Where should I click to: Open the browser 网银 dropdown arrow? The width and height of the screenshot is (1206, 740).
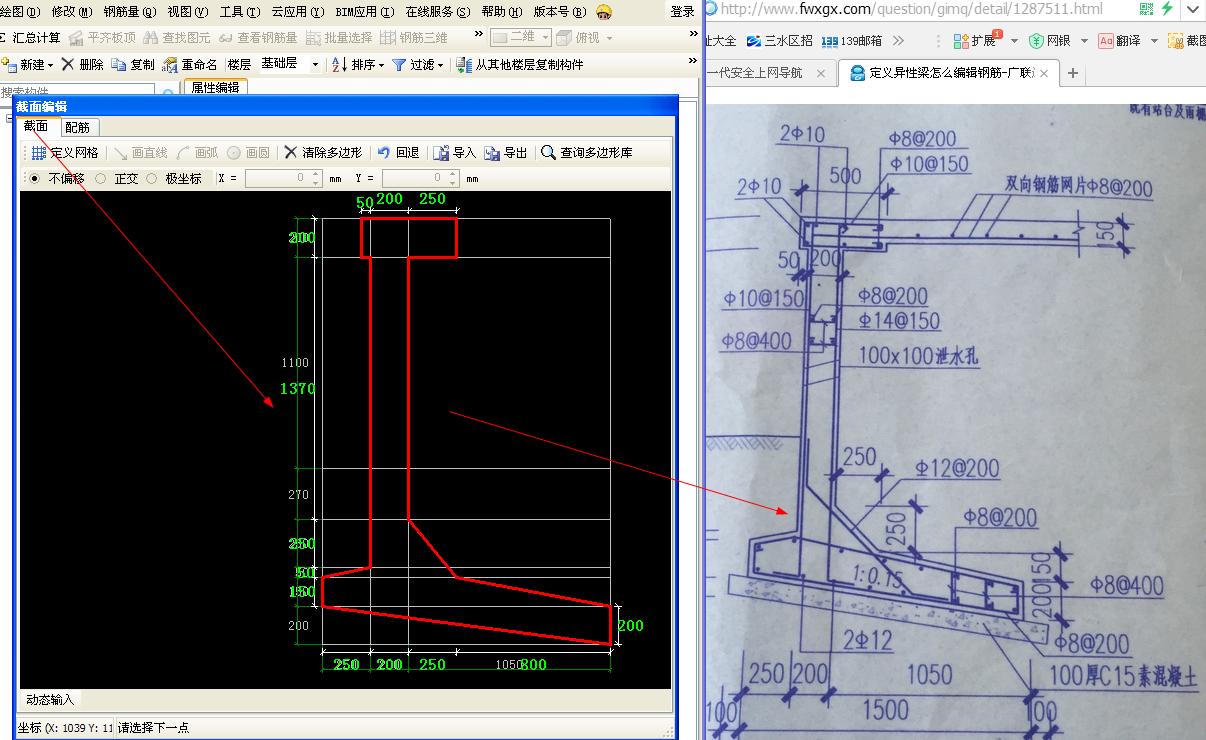point(1083,41)
